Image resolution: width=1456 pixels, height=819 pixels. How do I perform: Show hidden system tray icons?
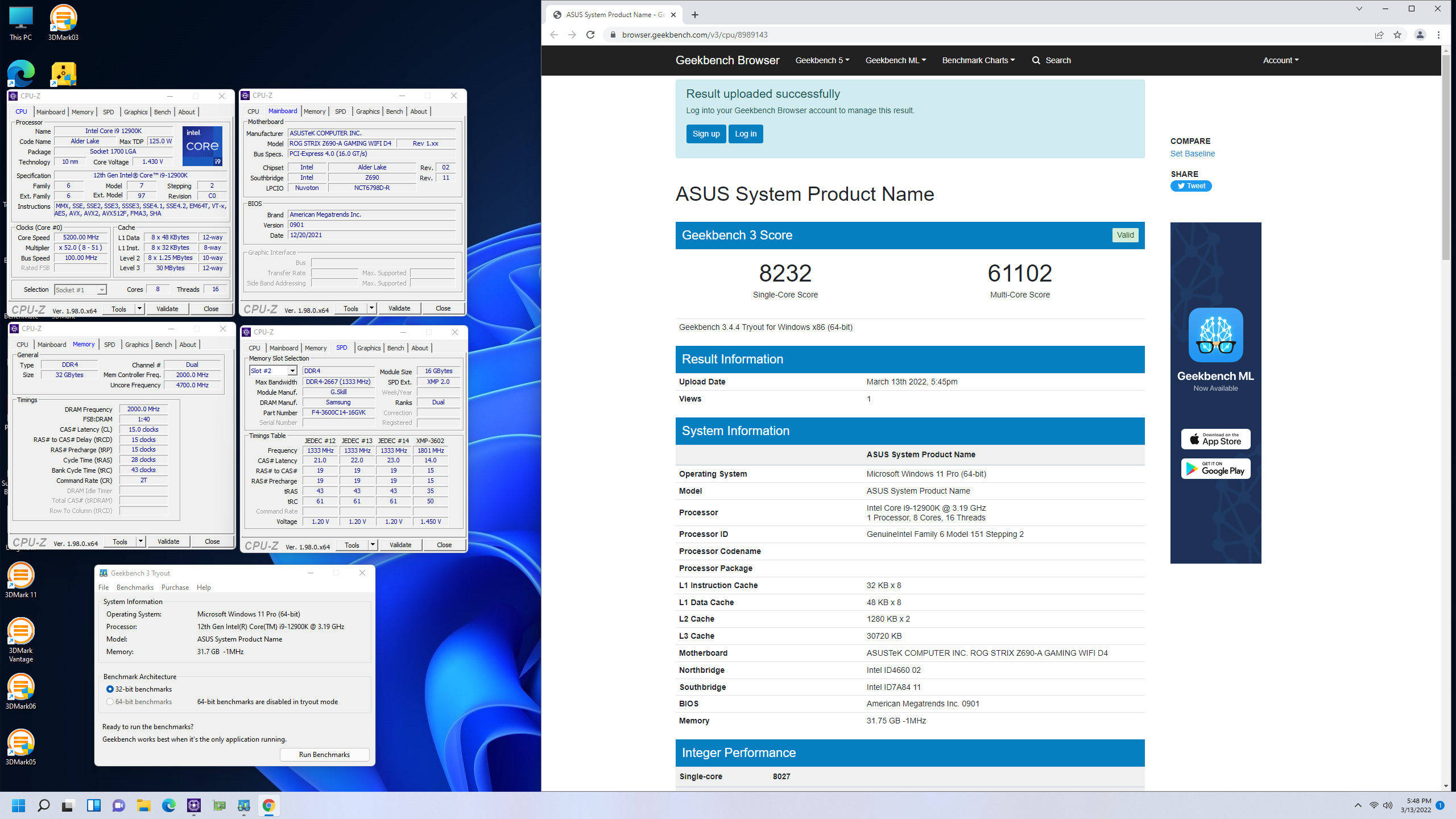(1358, 805)
